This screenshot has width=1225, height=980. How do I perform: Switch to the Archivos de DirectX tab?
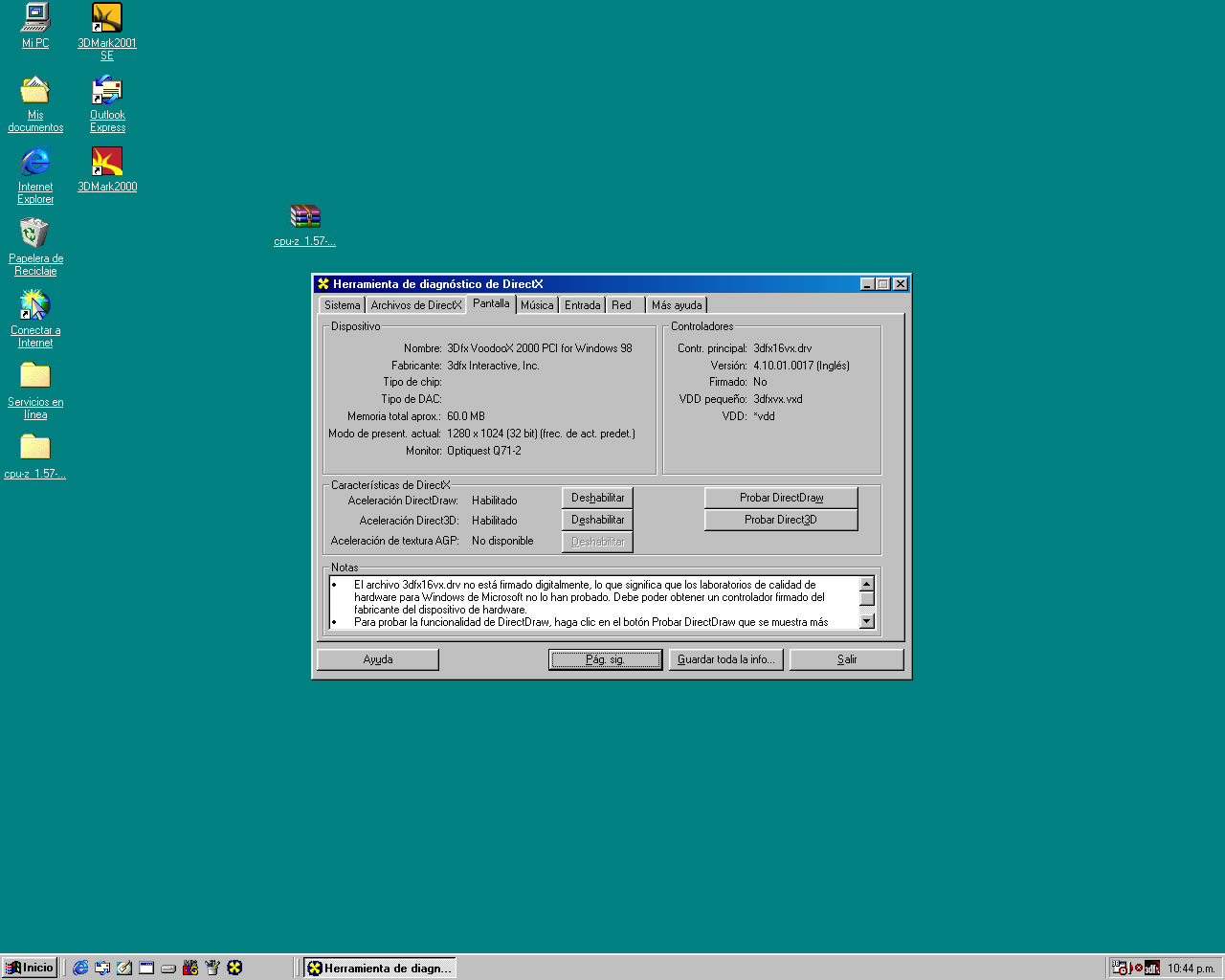pos(416,305)
